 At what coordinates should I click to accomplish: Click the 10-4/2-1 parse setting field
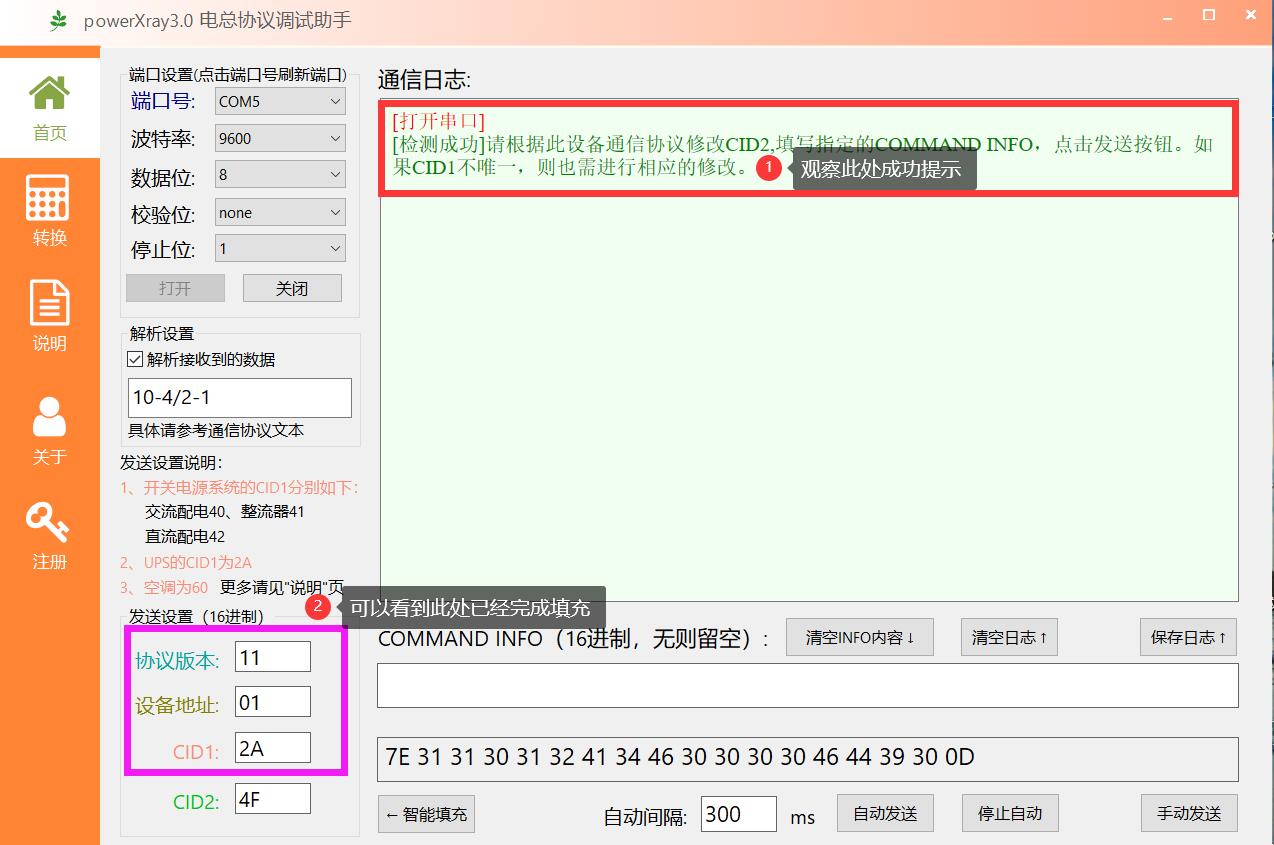[x=240, y=397]
